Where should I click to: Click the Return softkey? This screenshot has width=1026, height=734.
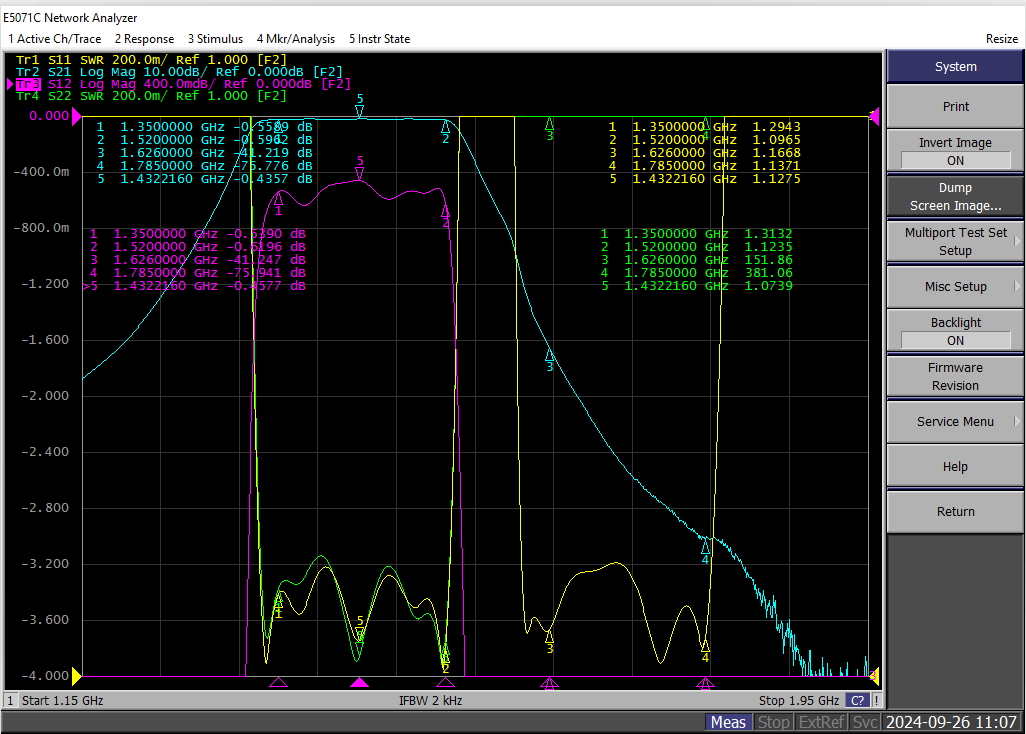coord(955,512)
